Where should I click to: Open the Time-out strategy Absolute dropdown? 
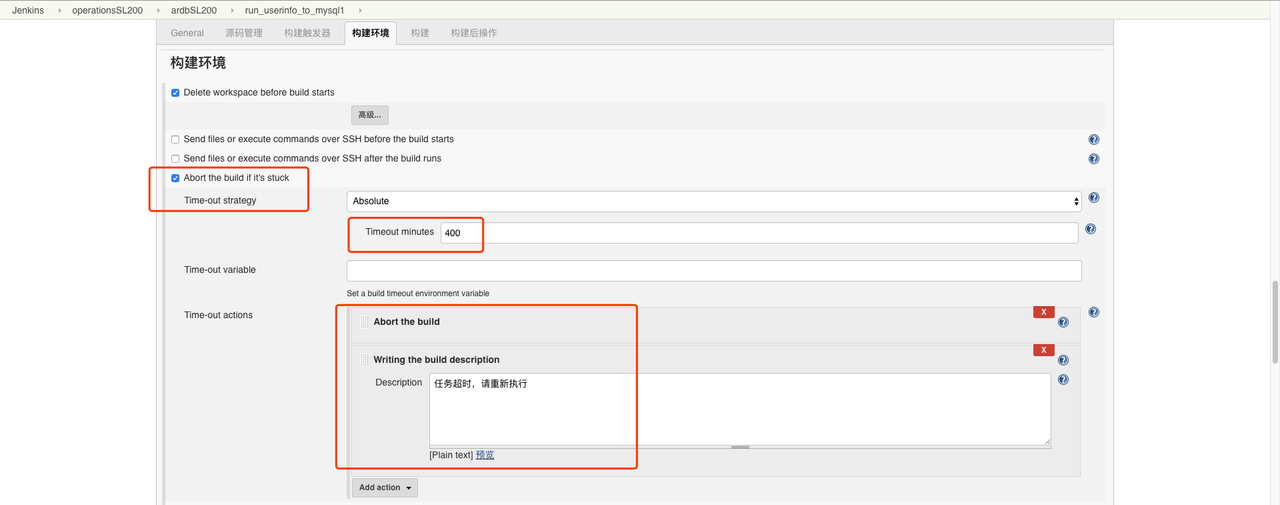coord(714,201)
